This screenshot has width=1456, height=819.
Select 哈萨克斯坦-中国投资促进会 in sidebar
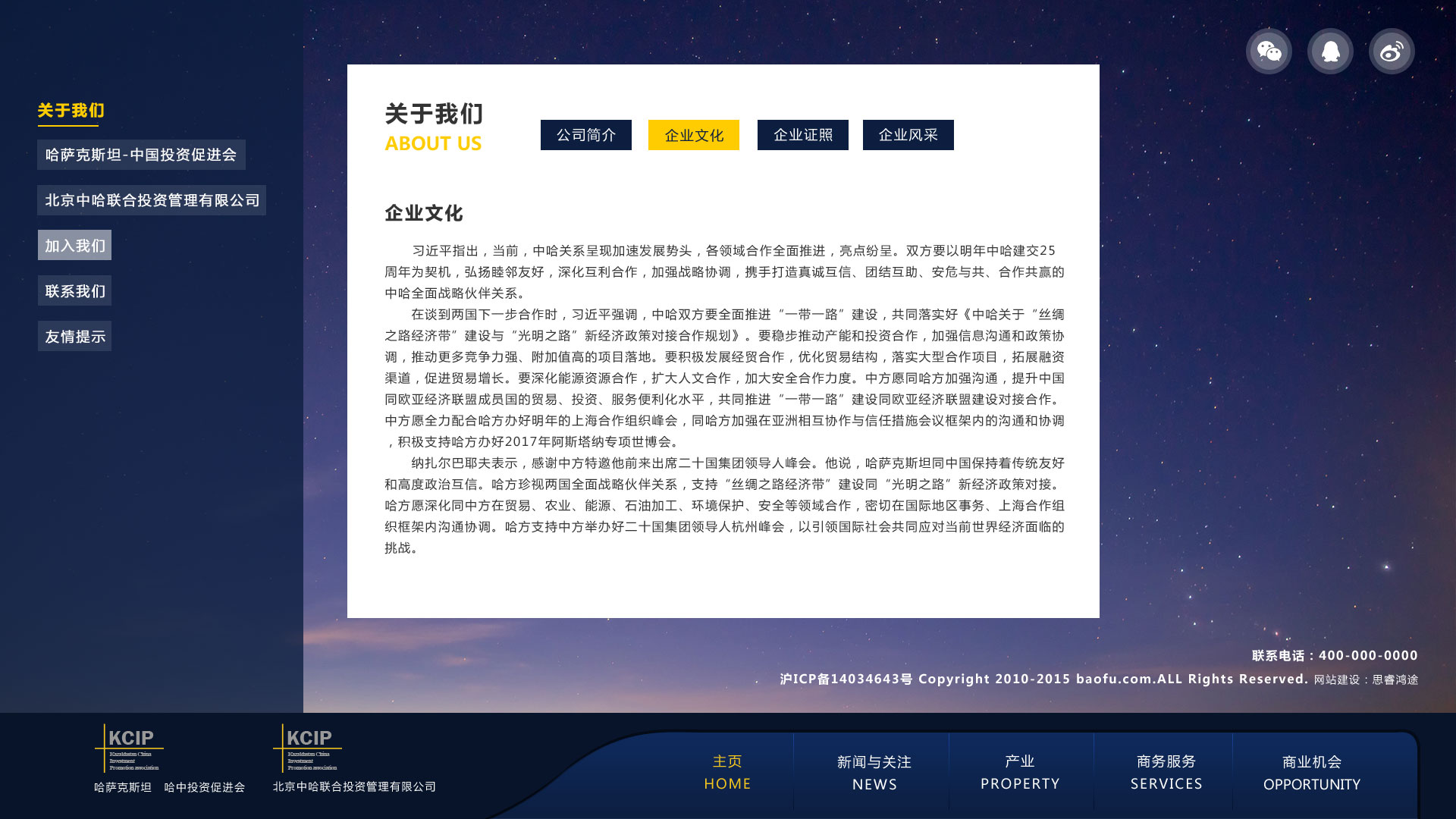point(143,155)
